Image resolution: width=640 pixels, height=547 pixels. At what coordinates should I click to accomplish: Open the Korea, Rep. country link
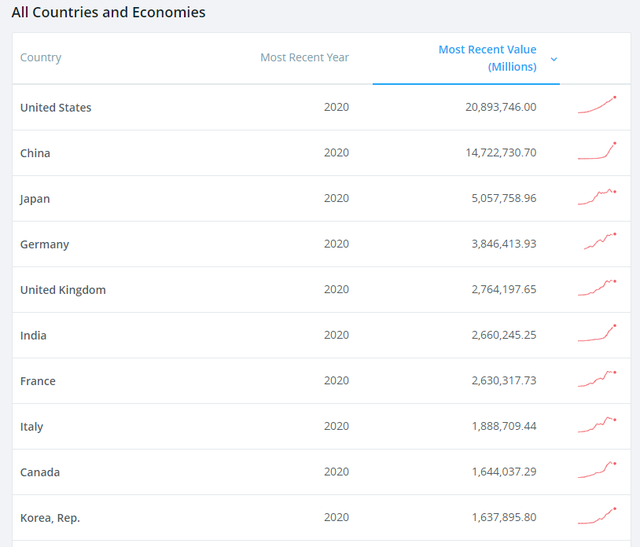50,518
